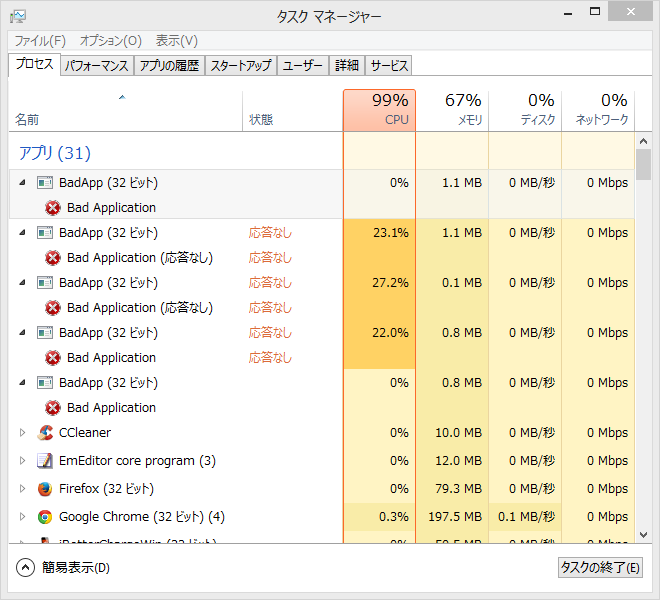Click window icon of BadApp at 23.1% CPU
This screenshot has width=660, height=600.
(45, 232)
